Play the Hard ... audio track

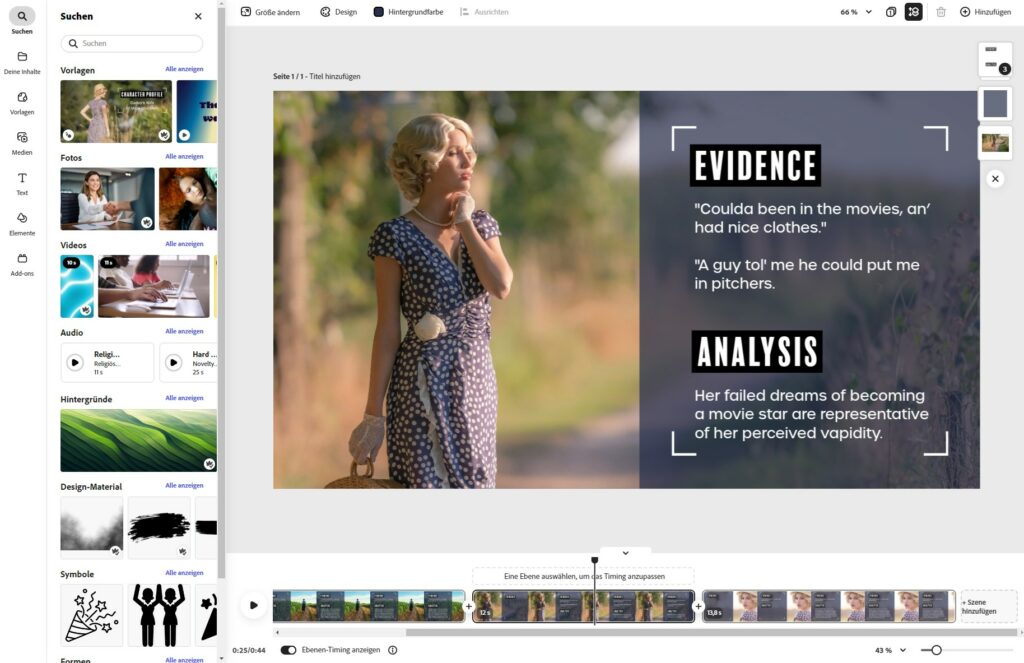pos(174,362)
